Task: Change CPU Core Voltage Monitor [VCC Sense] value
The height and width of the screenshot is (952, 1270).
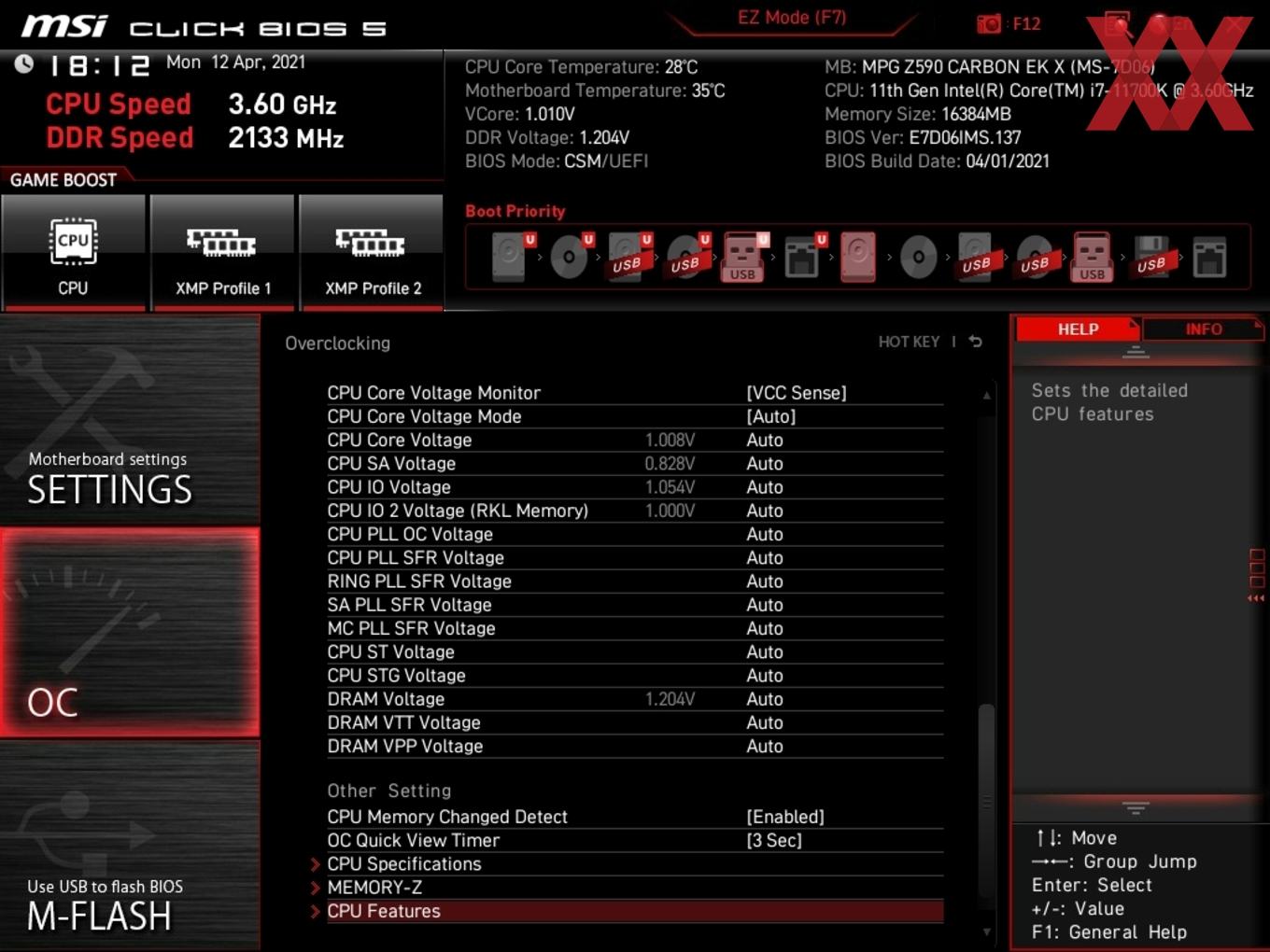Action: (x=797, y=393)
